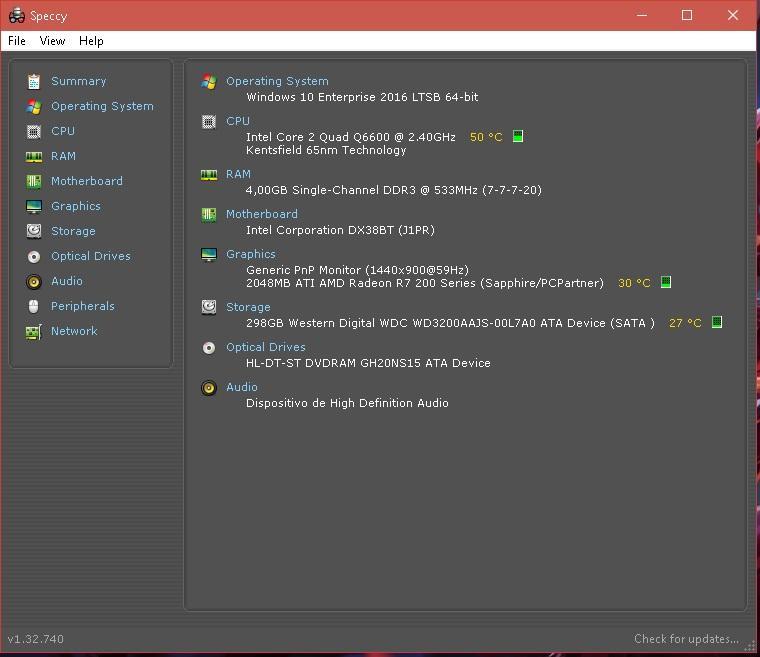This screenshot has width=760, height=657.
Task: Click the AMD Radeon R7 200 Series text
Action: pyautogui.click(x=425, y=283)
